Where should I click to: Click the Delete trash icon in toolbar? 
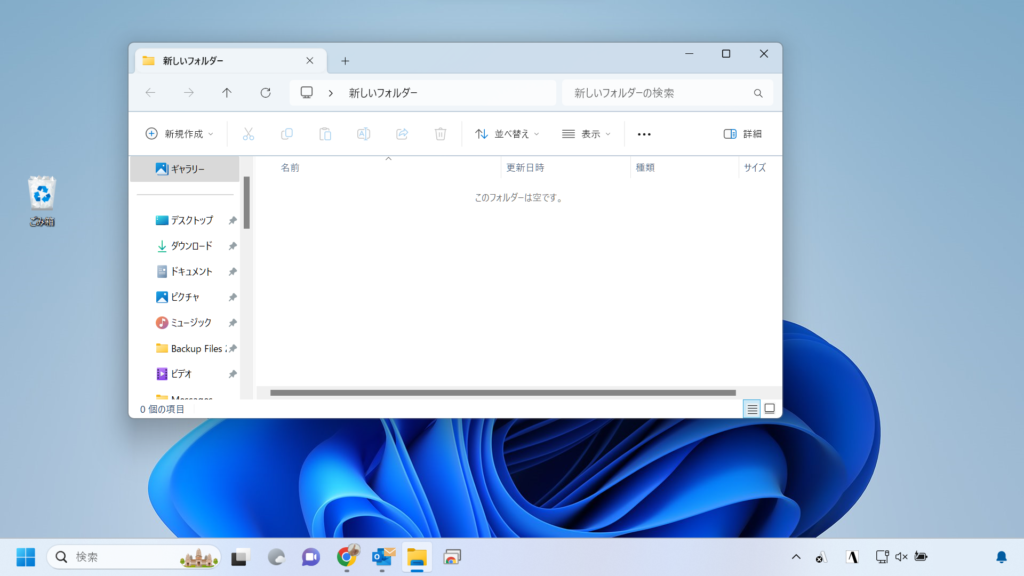(x=440, y=134)
